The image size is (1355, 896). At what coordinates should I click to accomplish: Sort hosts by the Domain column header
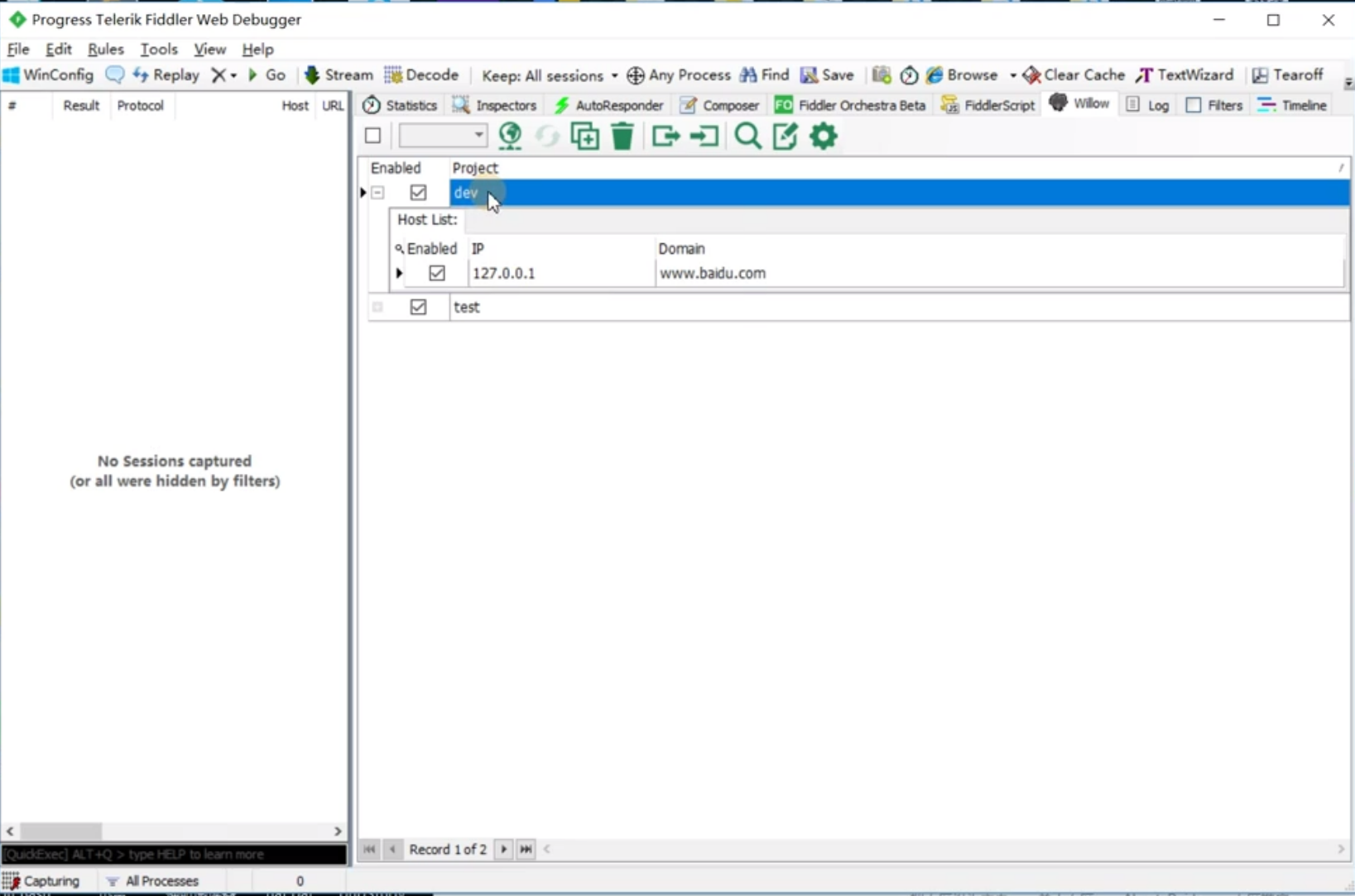click(x=999, y=249)
